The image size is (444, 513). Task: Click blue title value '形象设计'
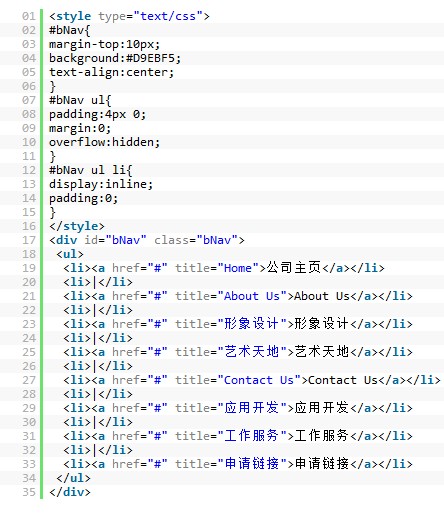click(251, 324)
